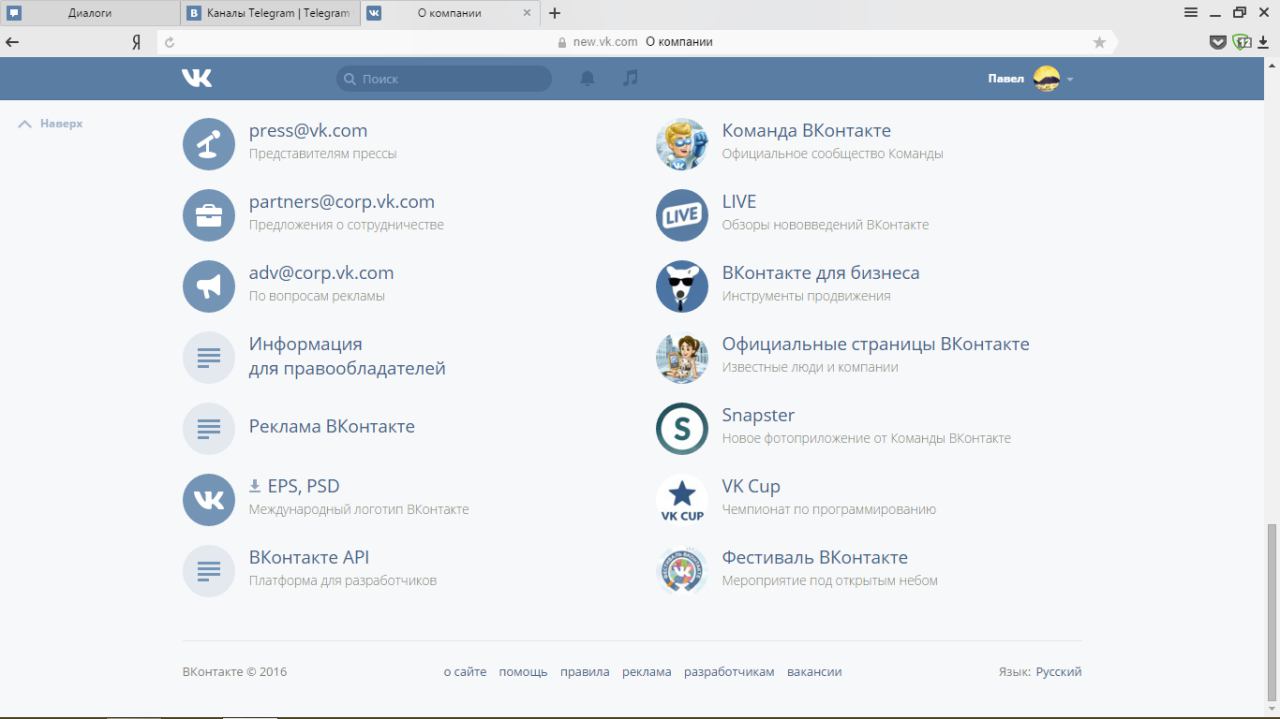1280x719 pixels.
Task: Open the partners@corp.vk.com link
Action: 342,202
